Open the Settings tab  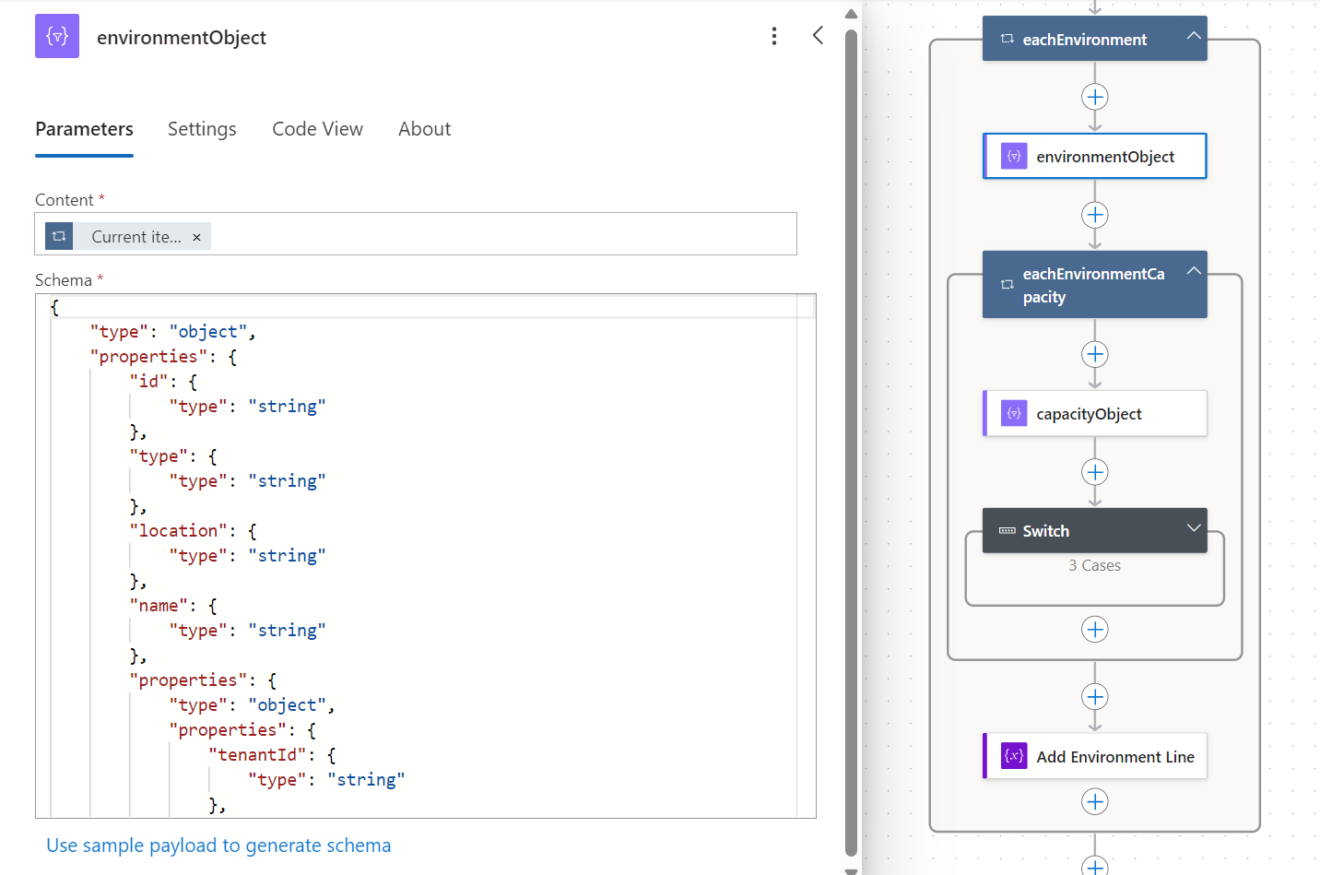click(x=202, y=128)
